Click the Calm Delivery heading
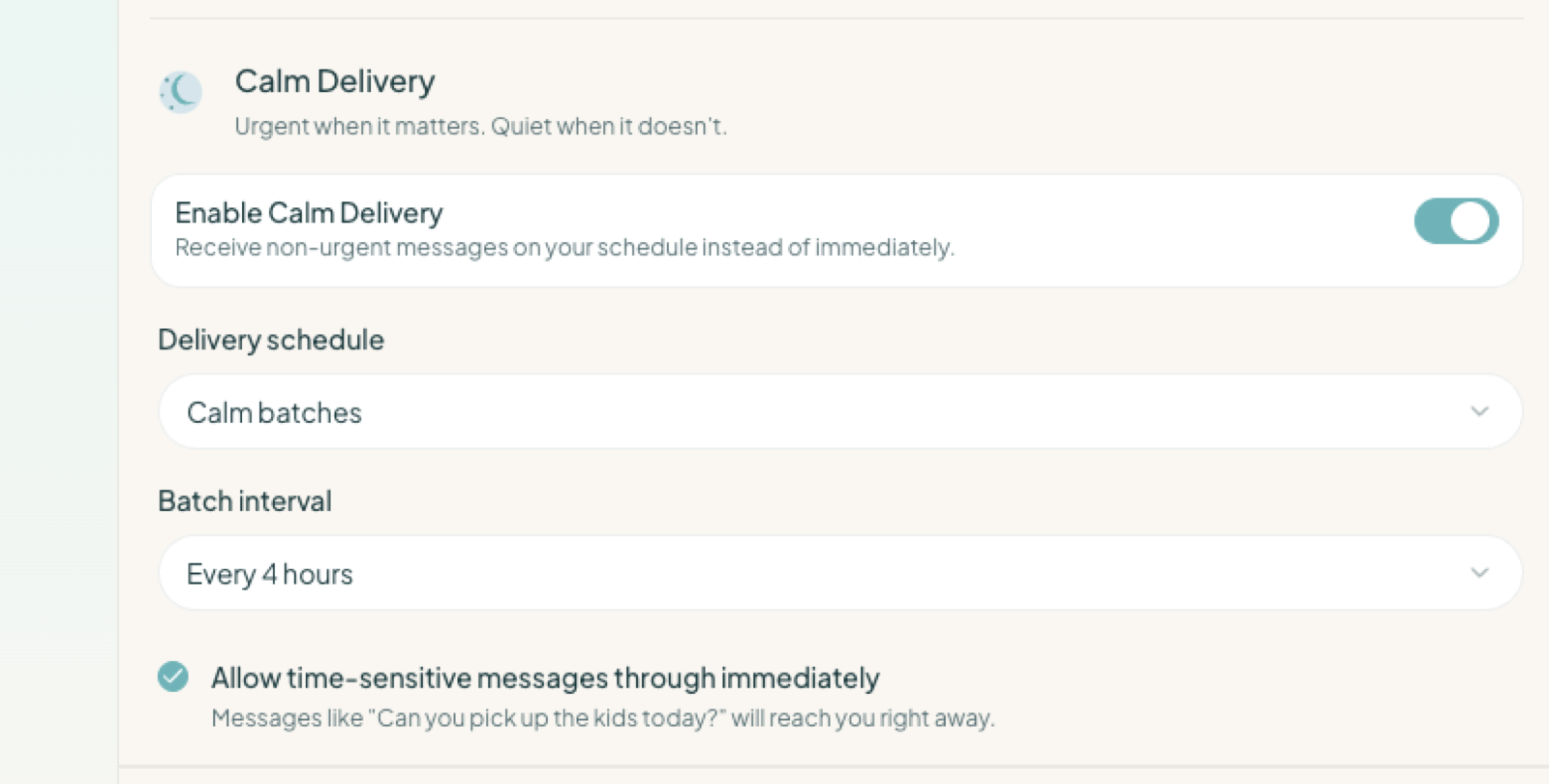This screenshot has width=1549, height=784. click(x=334, y=81)
